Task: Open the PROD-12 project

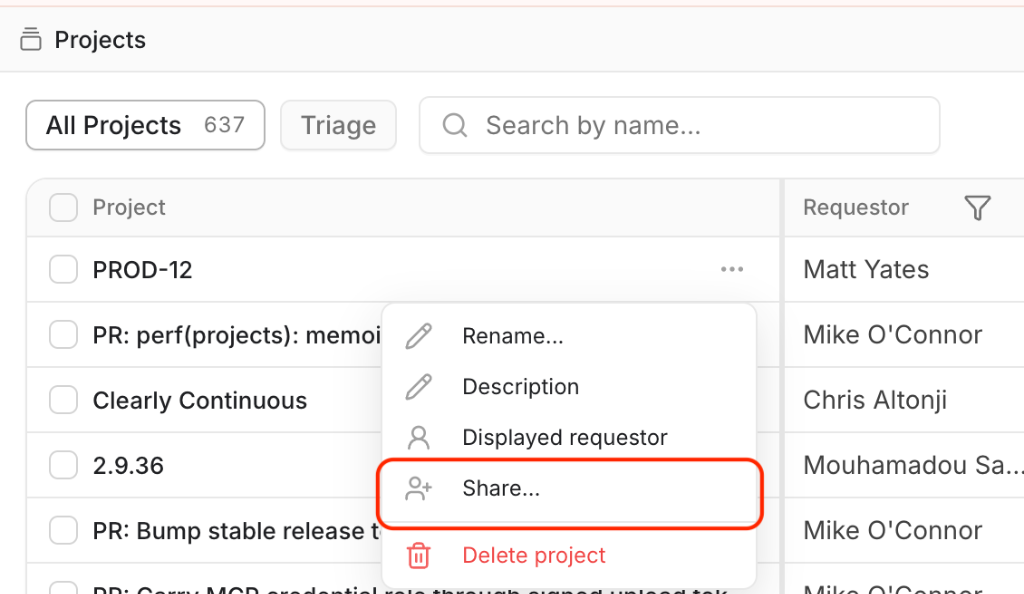Action: click(142, 270)
